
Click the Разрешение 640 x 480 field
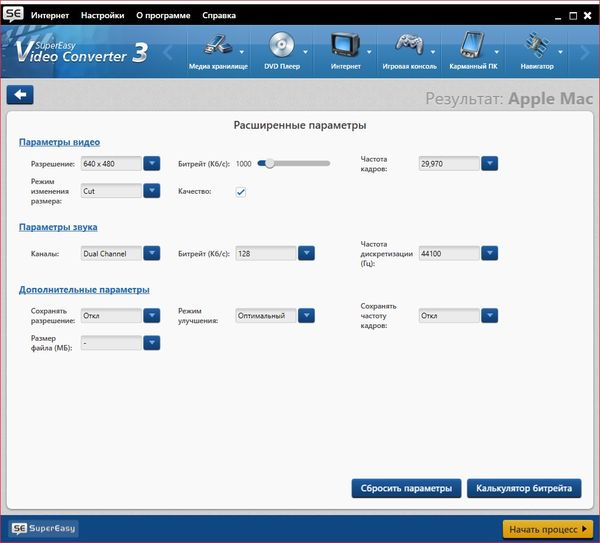click(x=111, y=163)
